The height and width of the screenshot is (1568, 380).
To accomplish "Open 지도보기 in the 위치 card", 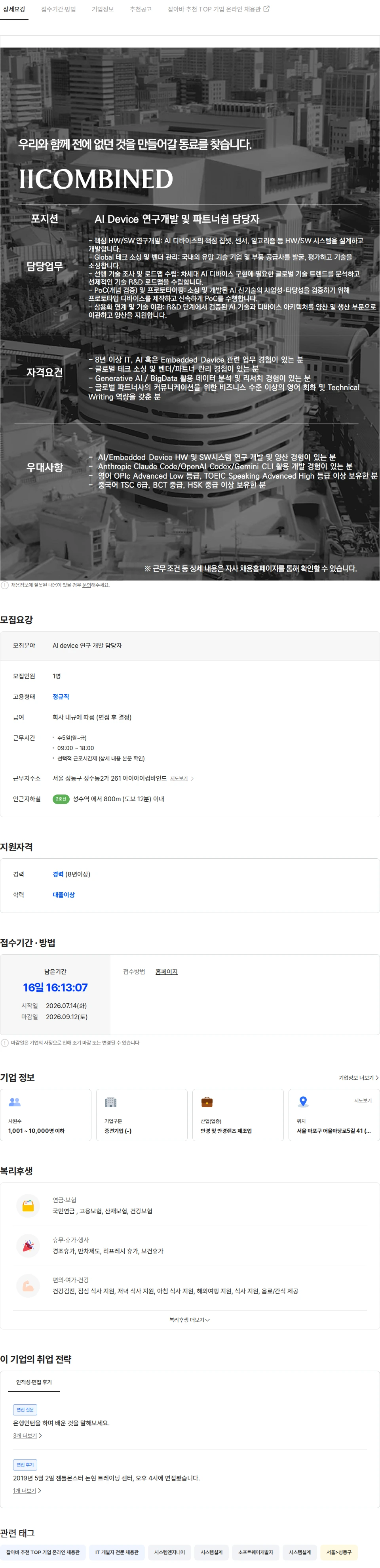I will [x=363, y=1100].
